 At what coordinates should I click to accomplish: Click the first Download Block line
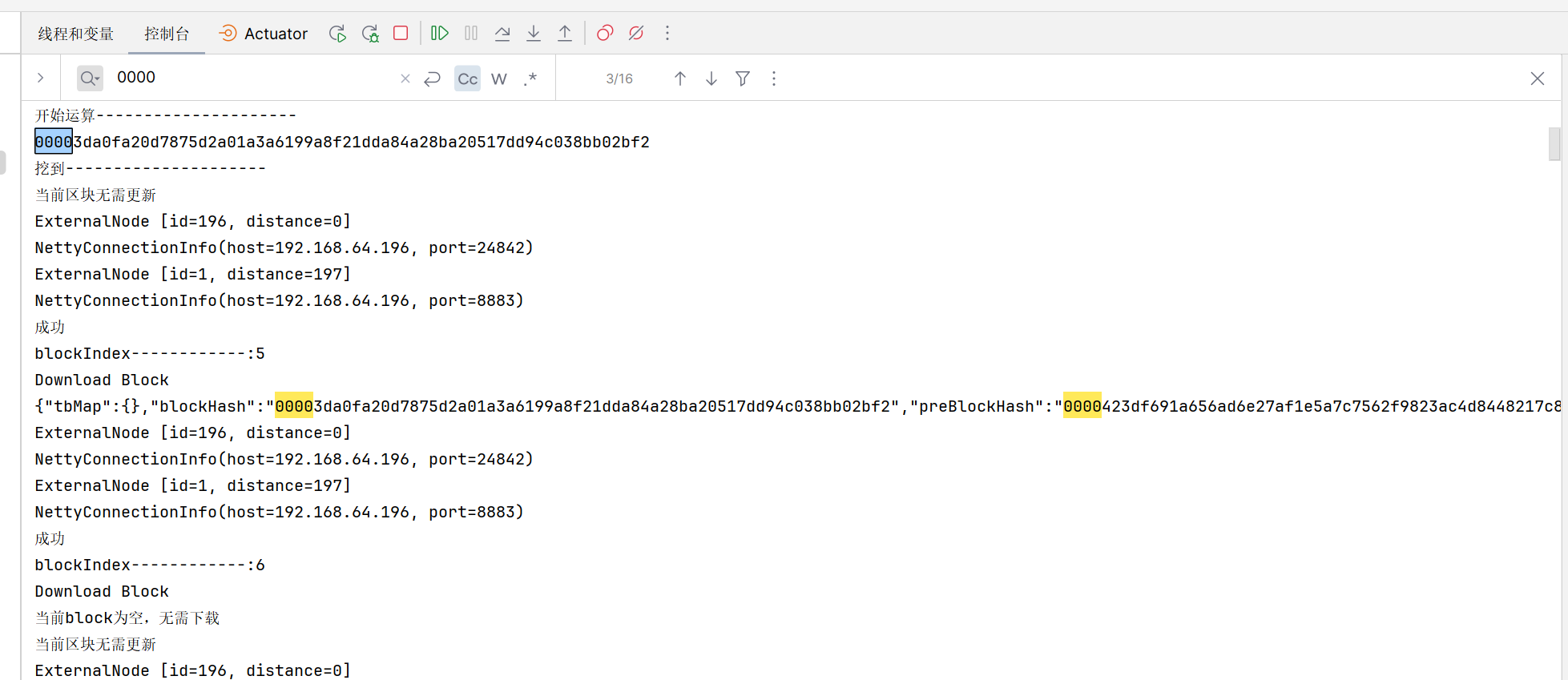coord(102,380)
